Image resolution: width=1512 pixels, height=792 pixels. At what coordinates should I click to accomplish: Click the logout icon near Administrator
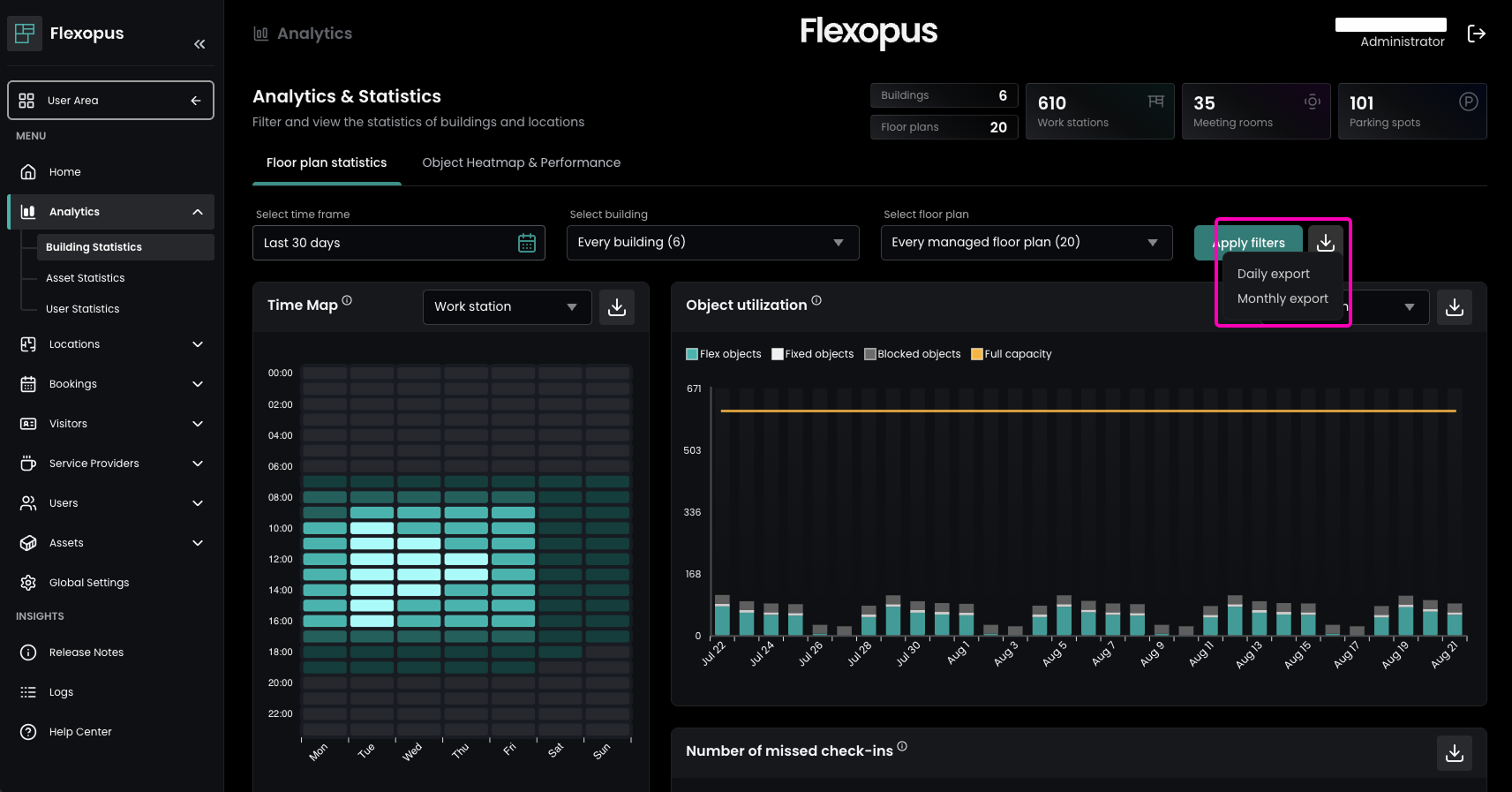(1476, 34)
